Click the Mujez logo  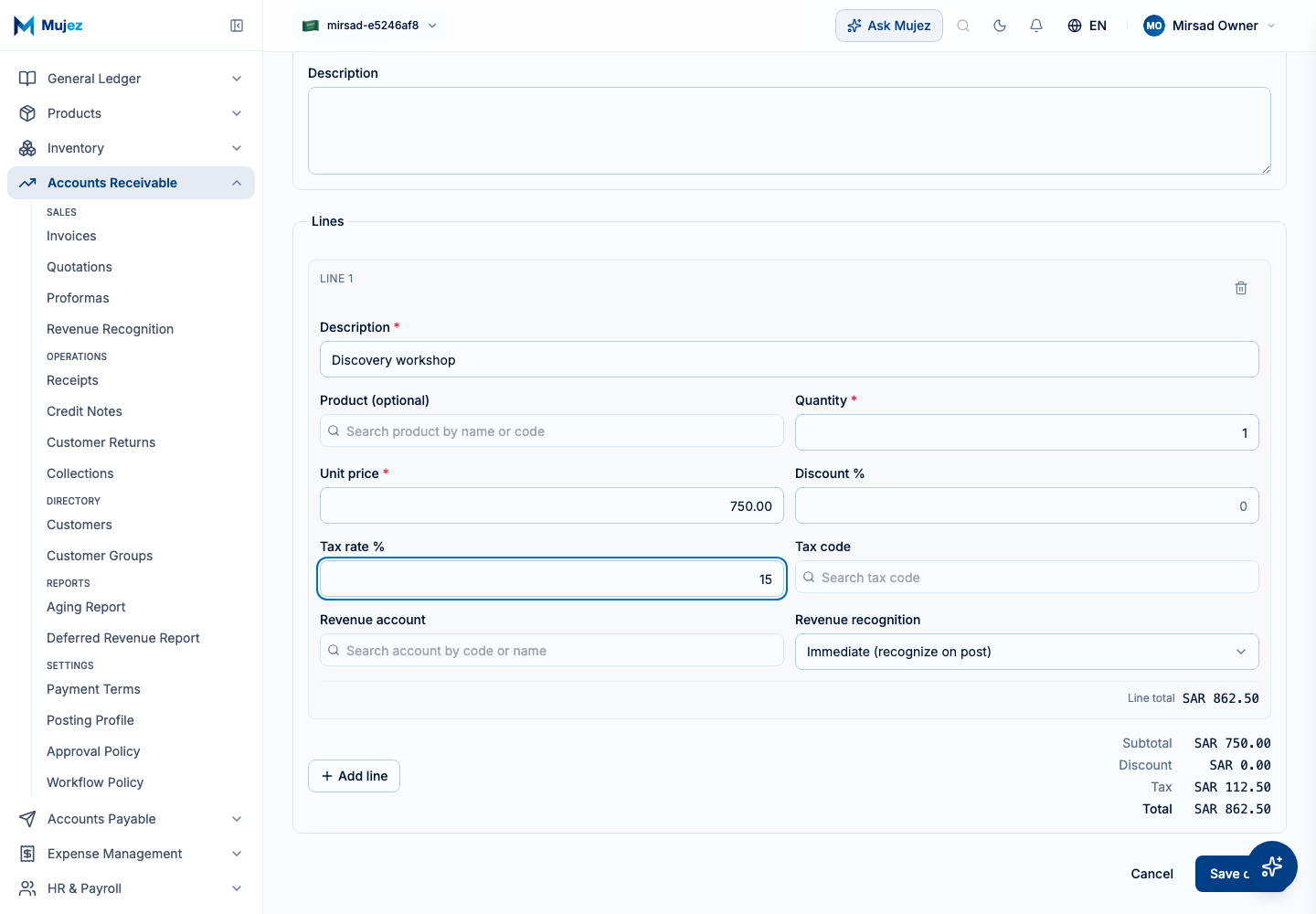48,26
